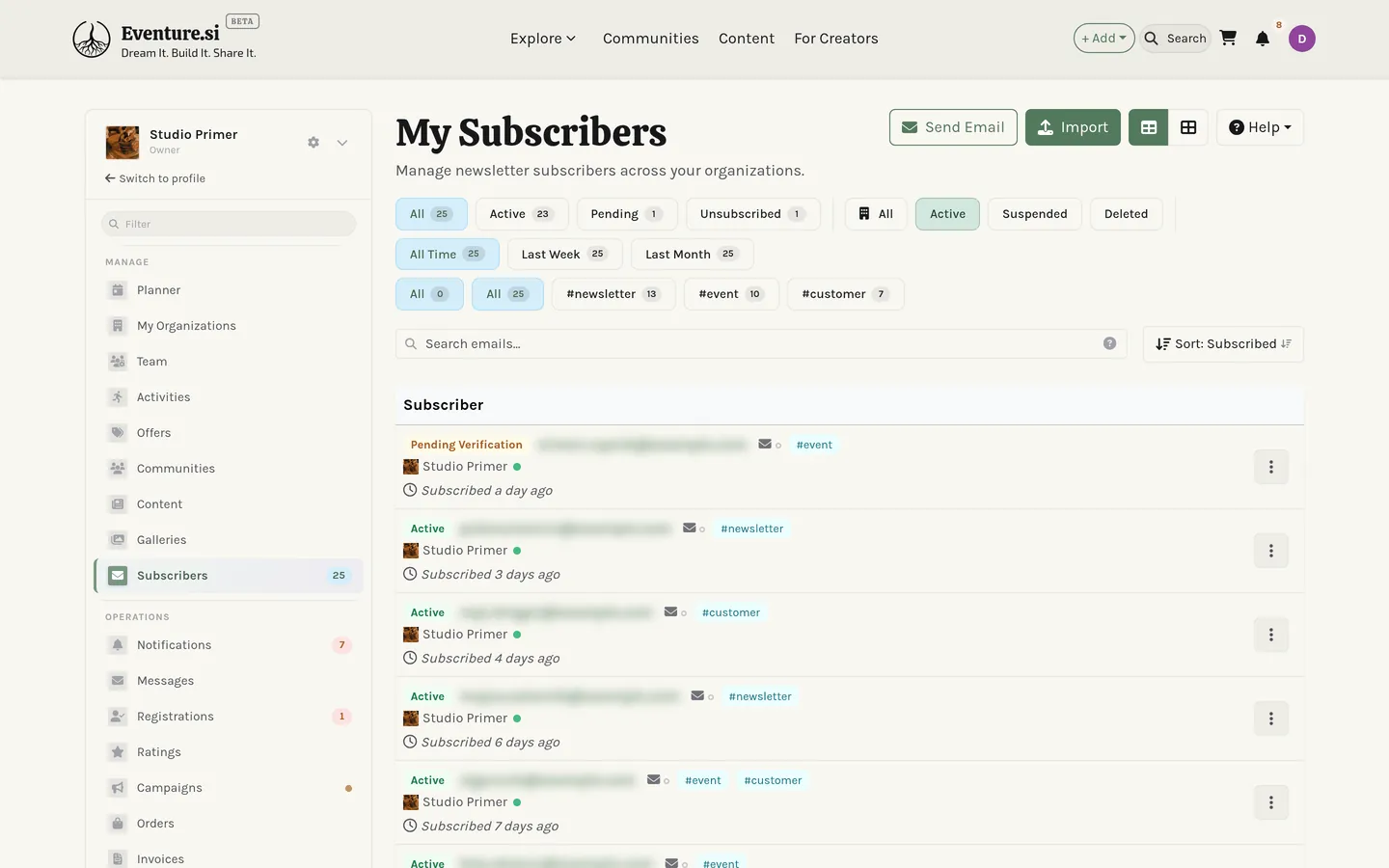Viewport: 1389px width, 868px height.
Task: Click #event tag on Pending Verification row
Action: coord(814,445)
